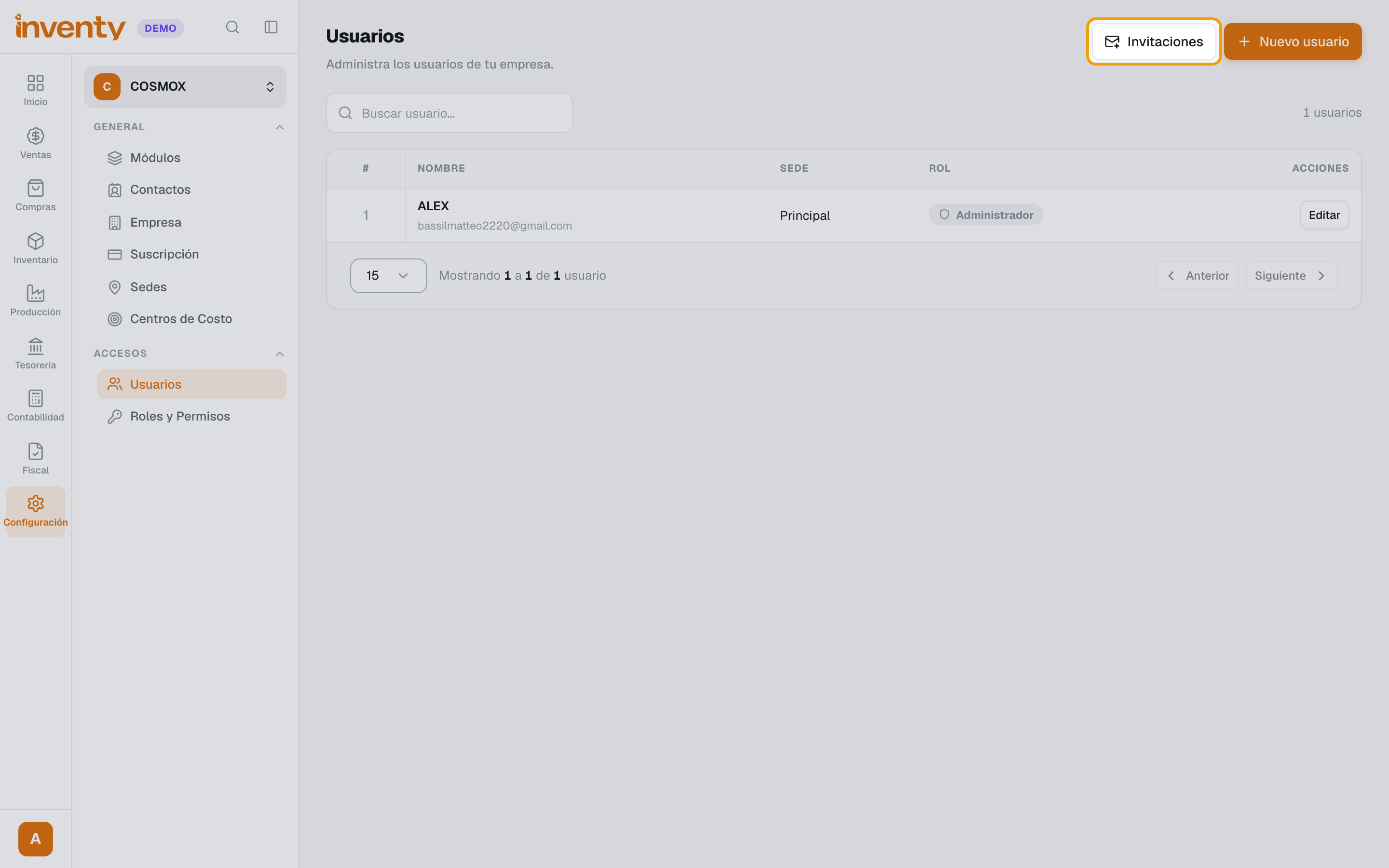Click the ROL column header
The width and height of the screenshot is (1389, 868).
pyautogui.click(x=939, y=168)
